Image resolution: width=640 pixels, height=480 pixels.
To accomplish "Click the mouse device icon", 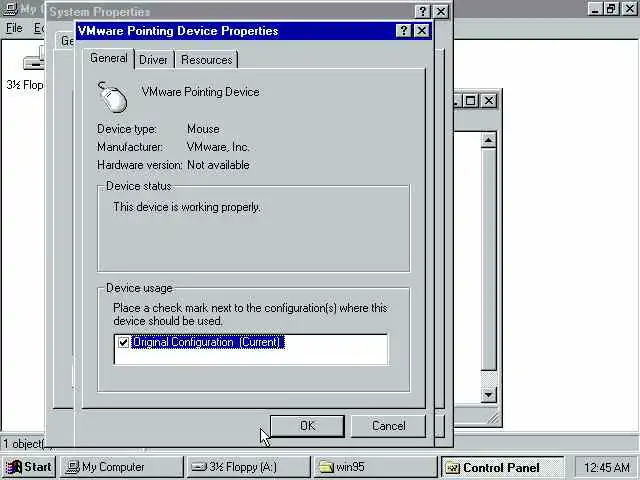I will [113, 97].
